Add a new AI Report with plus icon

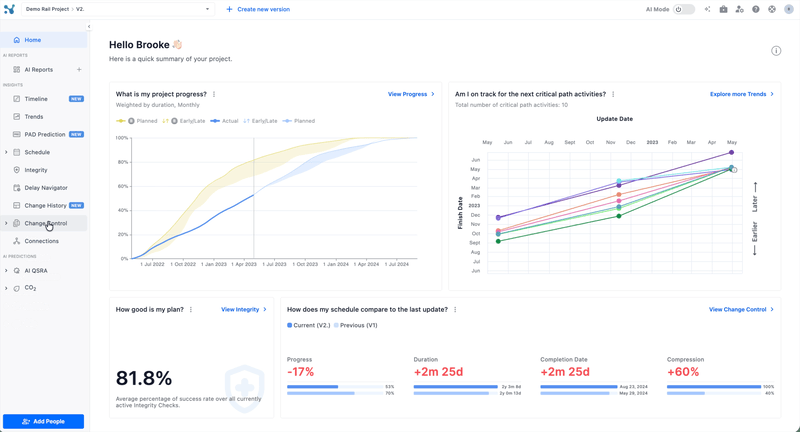(79, 70)
